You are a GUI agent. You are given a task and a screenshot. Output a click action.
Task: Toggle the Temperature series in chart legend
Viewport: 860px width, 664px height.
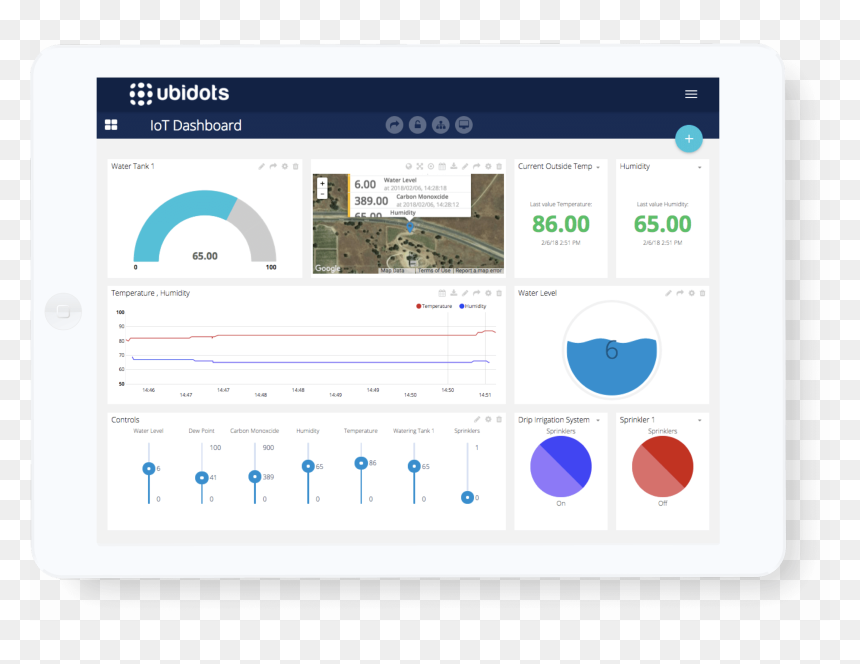click(x=434, y=306)
